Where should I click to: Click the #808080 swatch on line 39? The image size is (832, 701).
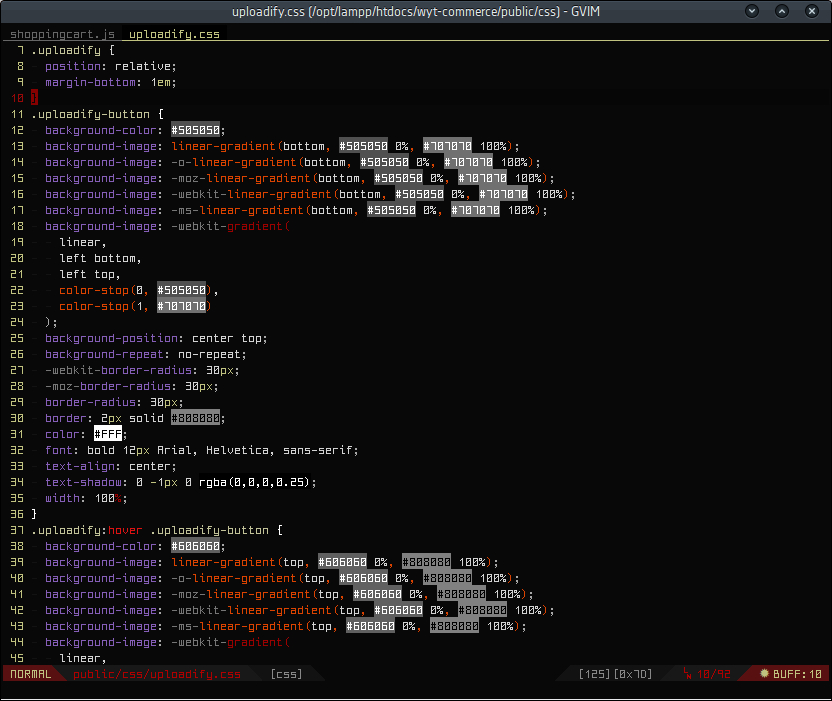point(426,562)
